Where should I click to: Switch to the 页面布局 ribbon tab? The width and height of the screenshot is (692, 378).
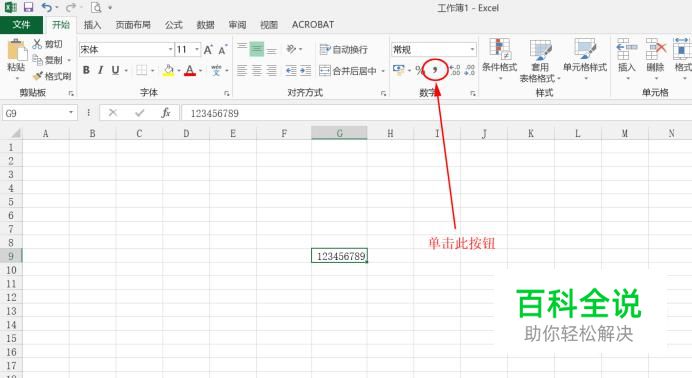(x=133, y=25)
